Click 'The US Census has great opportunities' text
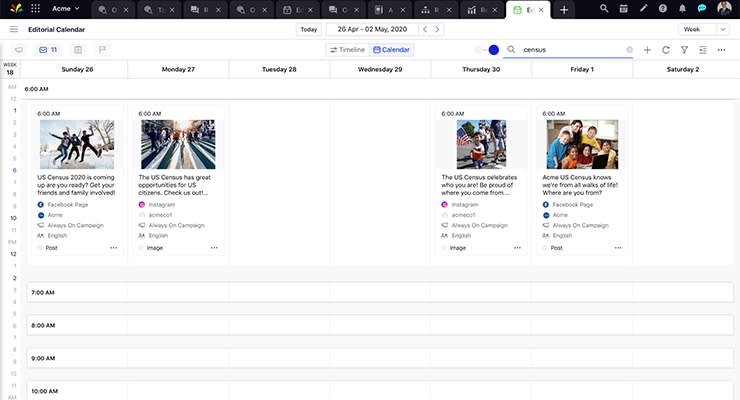740x400 pixels. click(x=175, y=185)
